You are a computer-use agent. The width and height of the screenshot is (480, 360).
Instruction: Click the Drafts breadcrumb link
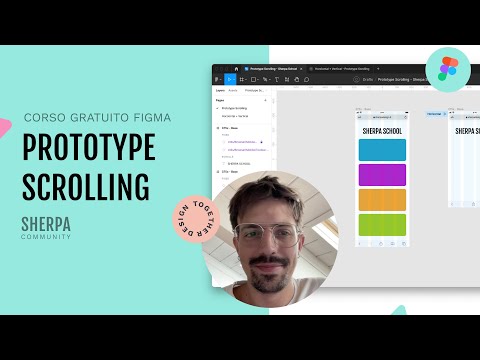(x=368, y=80)
